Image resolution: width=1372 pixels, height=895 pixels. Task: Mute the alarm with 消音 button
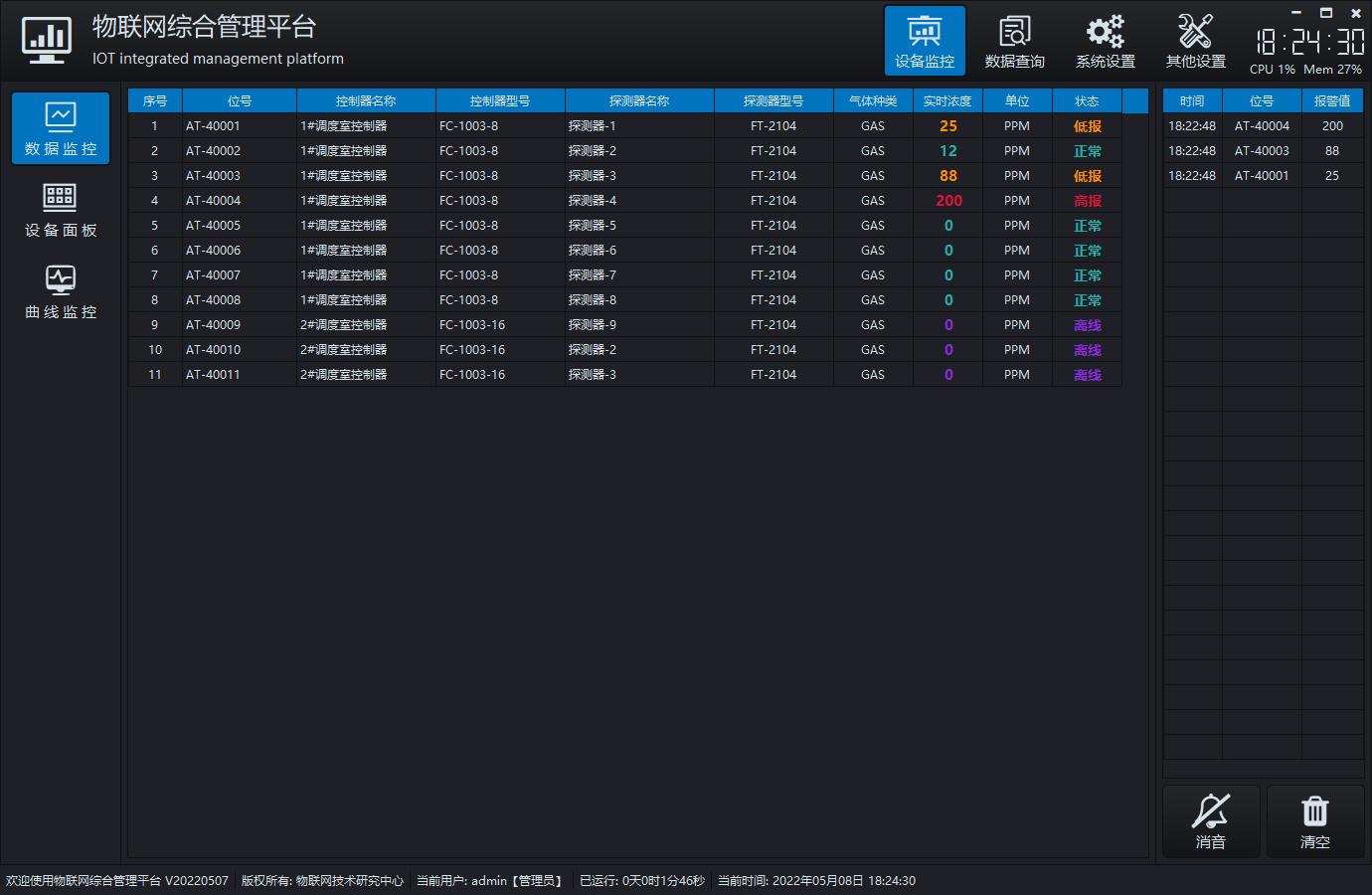[1211, 821]
